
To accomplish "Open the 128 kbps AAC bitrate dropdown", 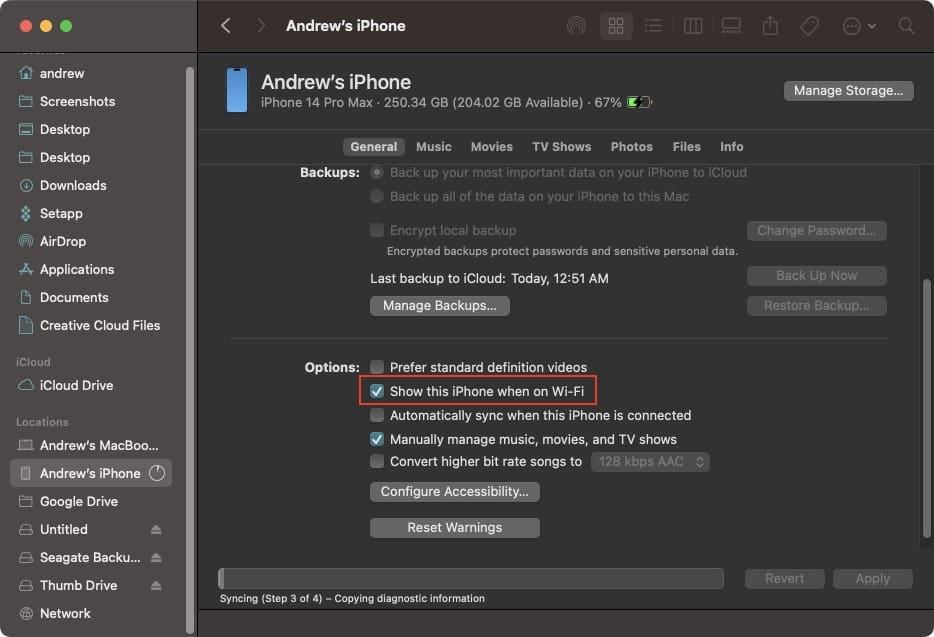I will coord(650,462).
